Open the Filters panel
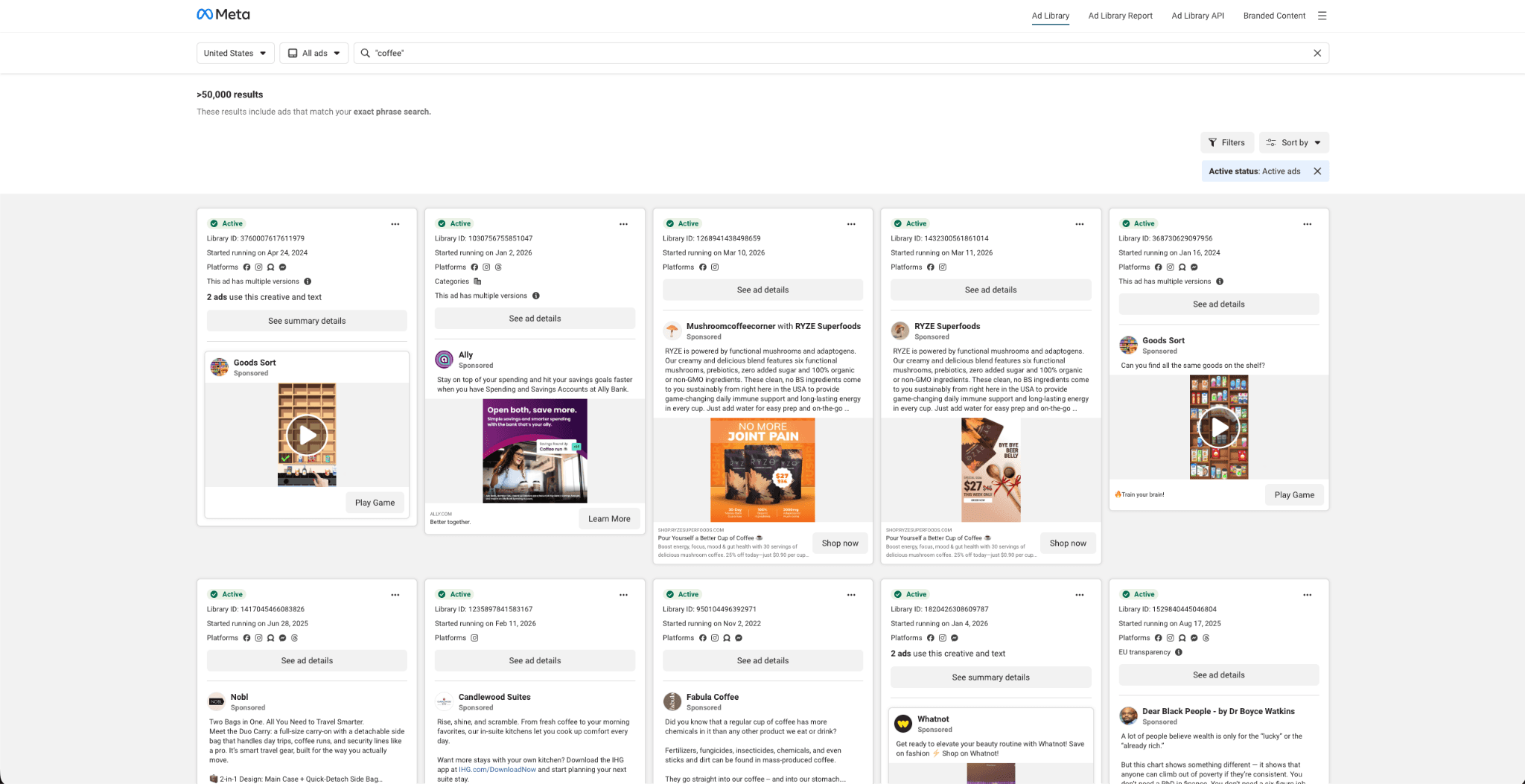The height and width of the screenshot is (784, 1525). tap(1227, 142)
